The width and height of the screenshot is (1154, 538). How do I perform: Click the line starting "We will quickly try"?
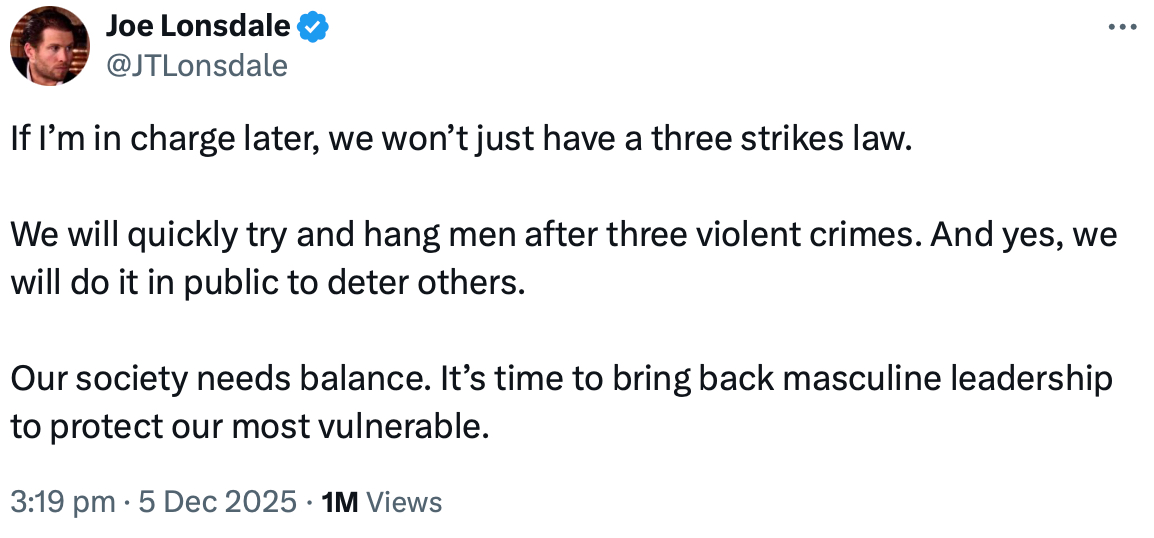[x=564, y=236]
